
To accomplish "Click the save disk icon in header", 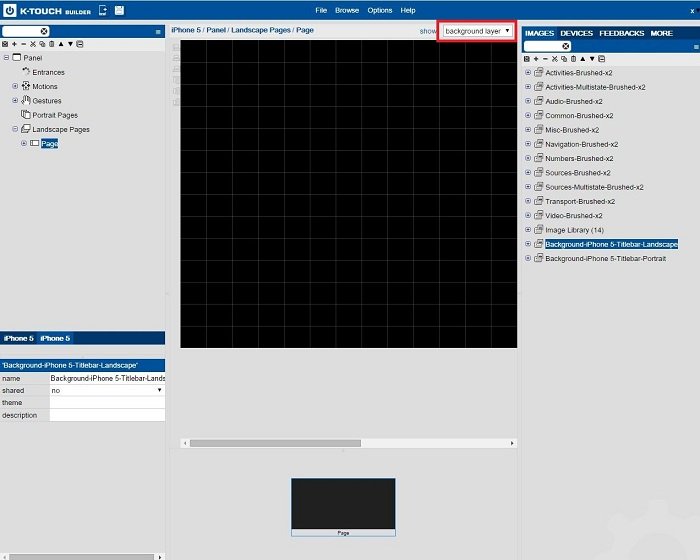I will (x=119, y=10).
